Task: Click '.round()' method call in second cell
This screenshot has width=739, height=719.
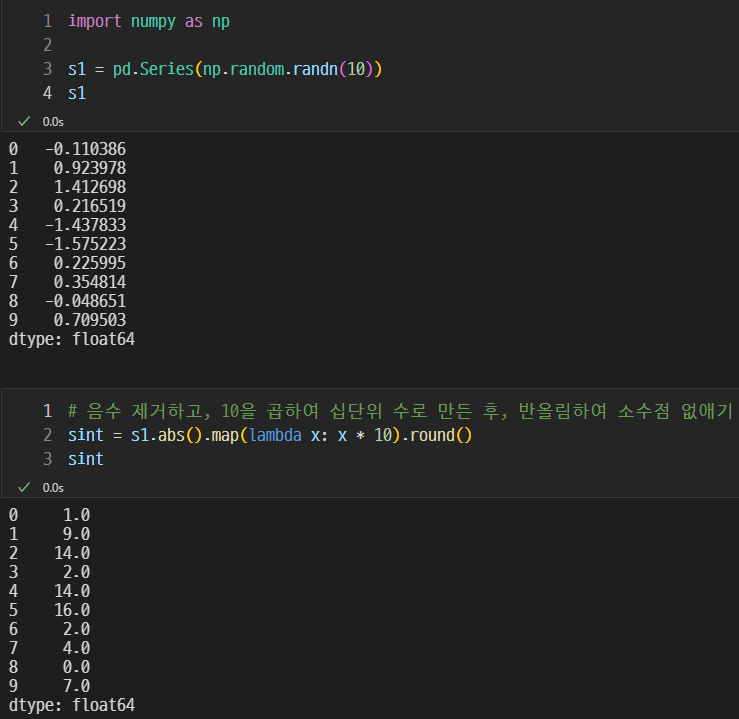Action: (436, 435)
